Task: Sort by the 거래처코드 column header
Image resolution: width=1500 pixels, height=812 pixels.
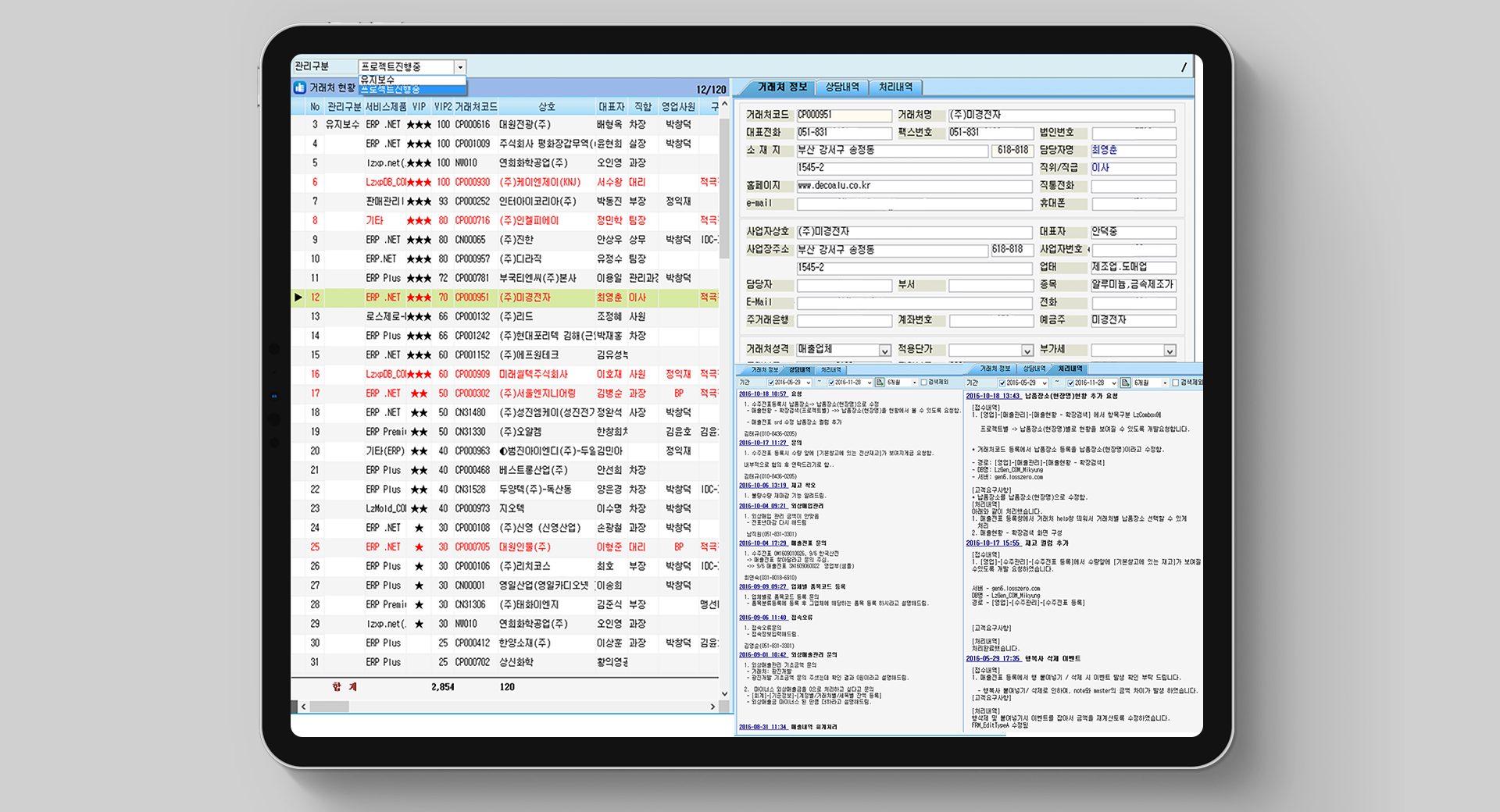Action: (x=475, y=107)
